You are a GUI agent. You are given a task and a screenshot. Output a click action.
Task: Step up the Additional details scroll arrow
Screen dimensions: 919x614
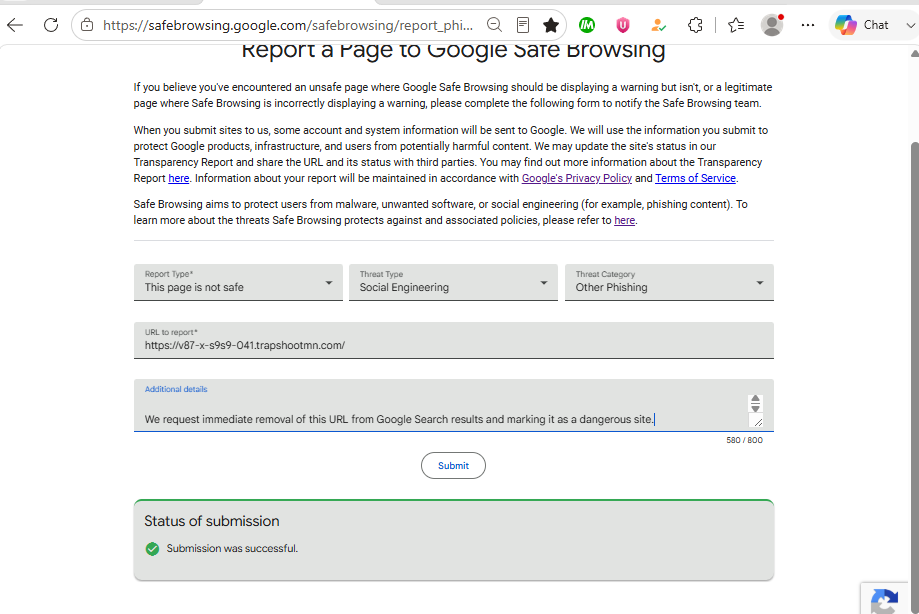(755, 399)
